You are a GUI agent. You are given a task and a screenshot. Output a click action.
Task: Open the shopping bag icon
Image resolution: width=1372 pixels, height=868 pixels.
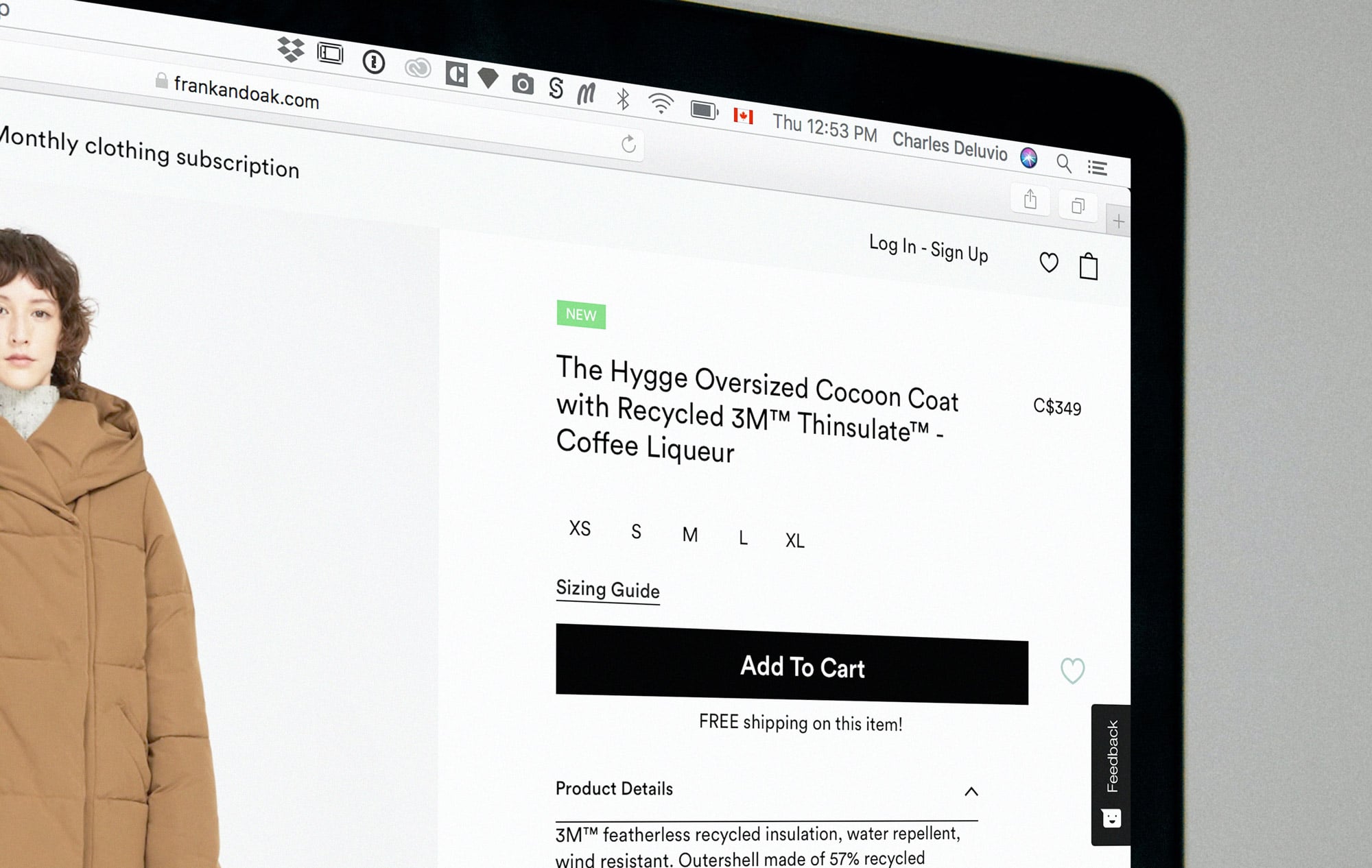(1089, 266)
